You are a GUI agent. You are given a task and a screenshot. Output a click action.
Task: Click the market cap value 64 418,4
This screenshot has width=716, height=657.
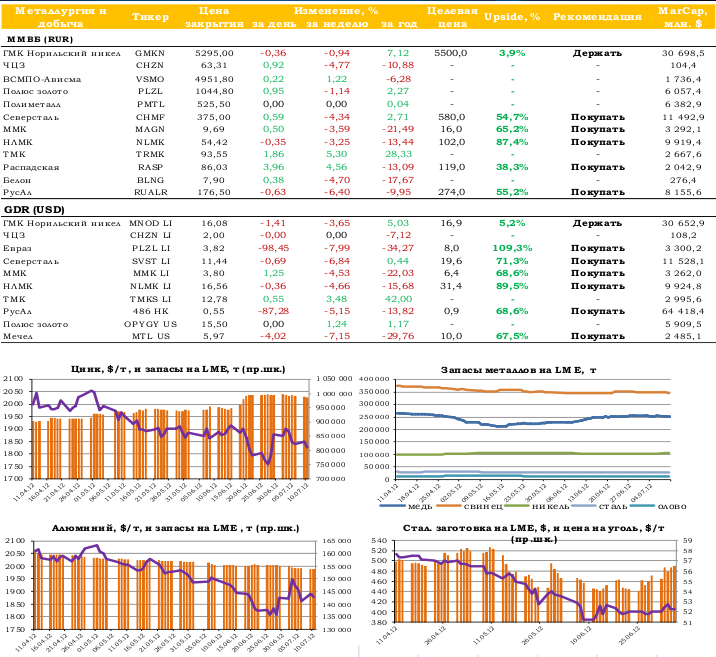pos(683,311)
